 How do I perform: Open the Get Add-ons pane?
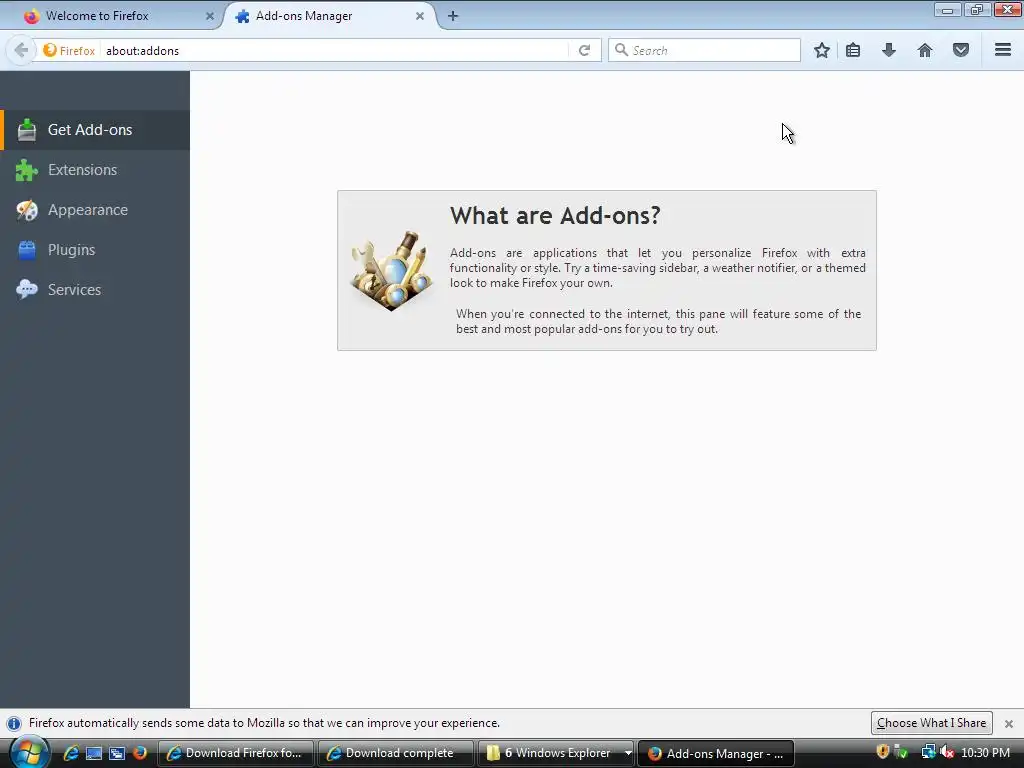tap(95, 130)
